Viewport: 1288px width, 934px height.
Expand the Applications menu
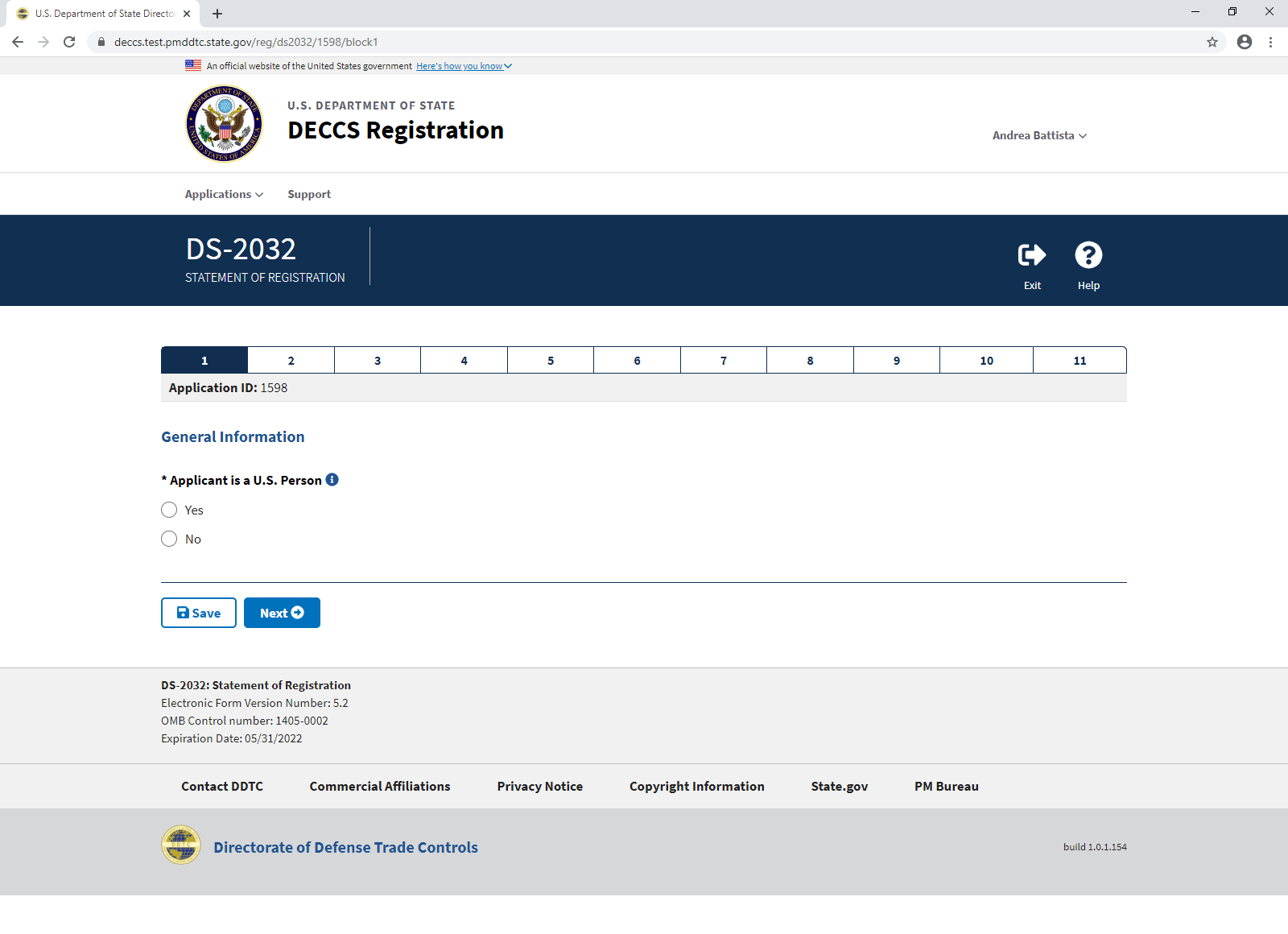[x=224, y=194]
